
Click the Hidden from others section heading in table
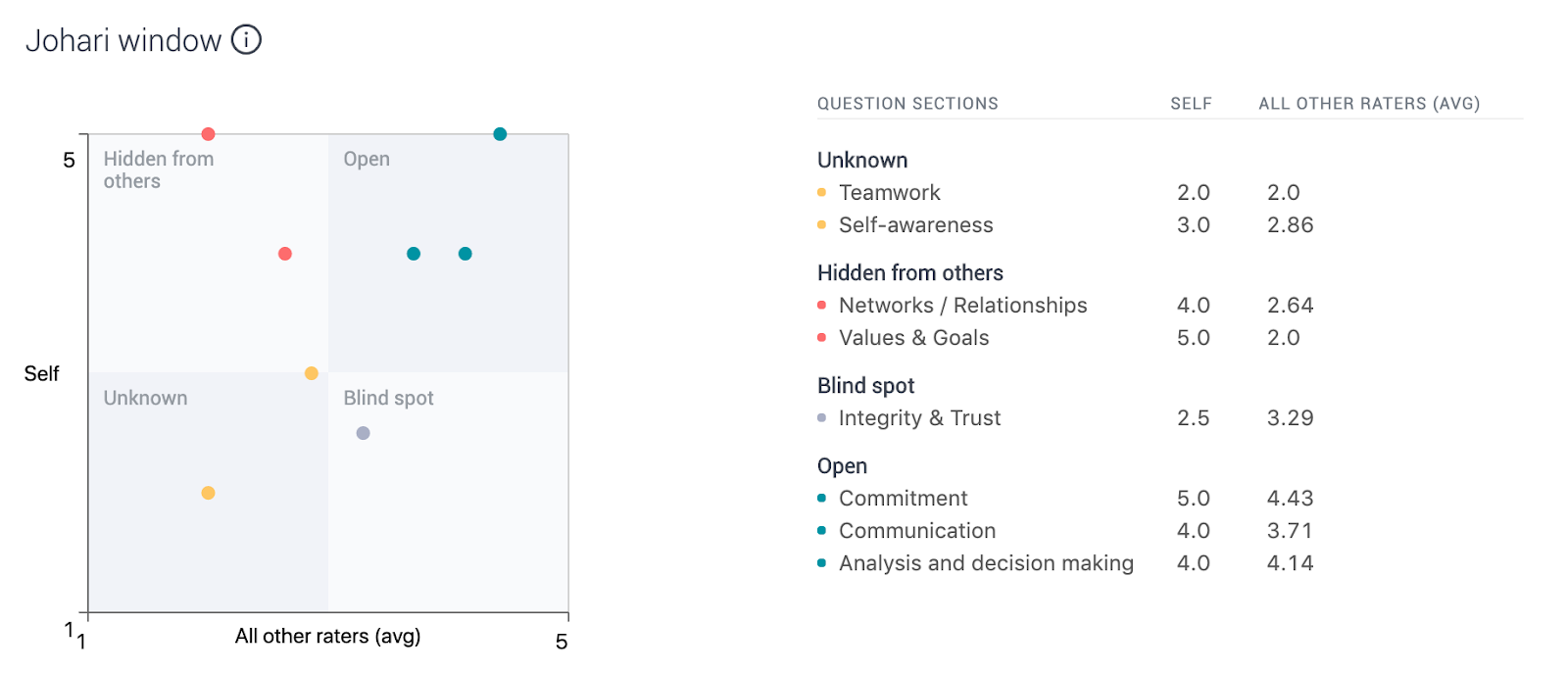910,273
